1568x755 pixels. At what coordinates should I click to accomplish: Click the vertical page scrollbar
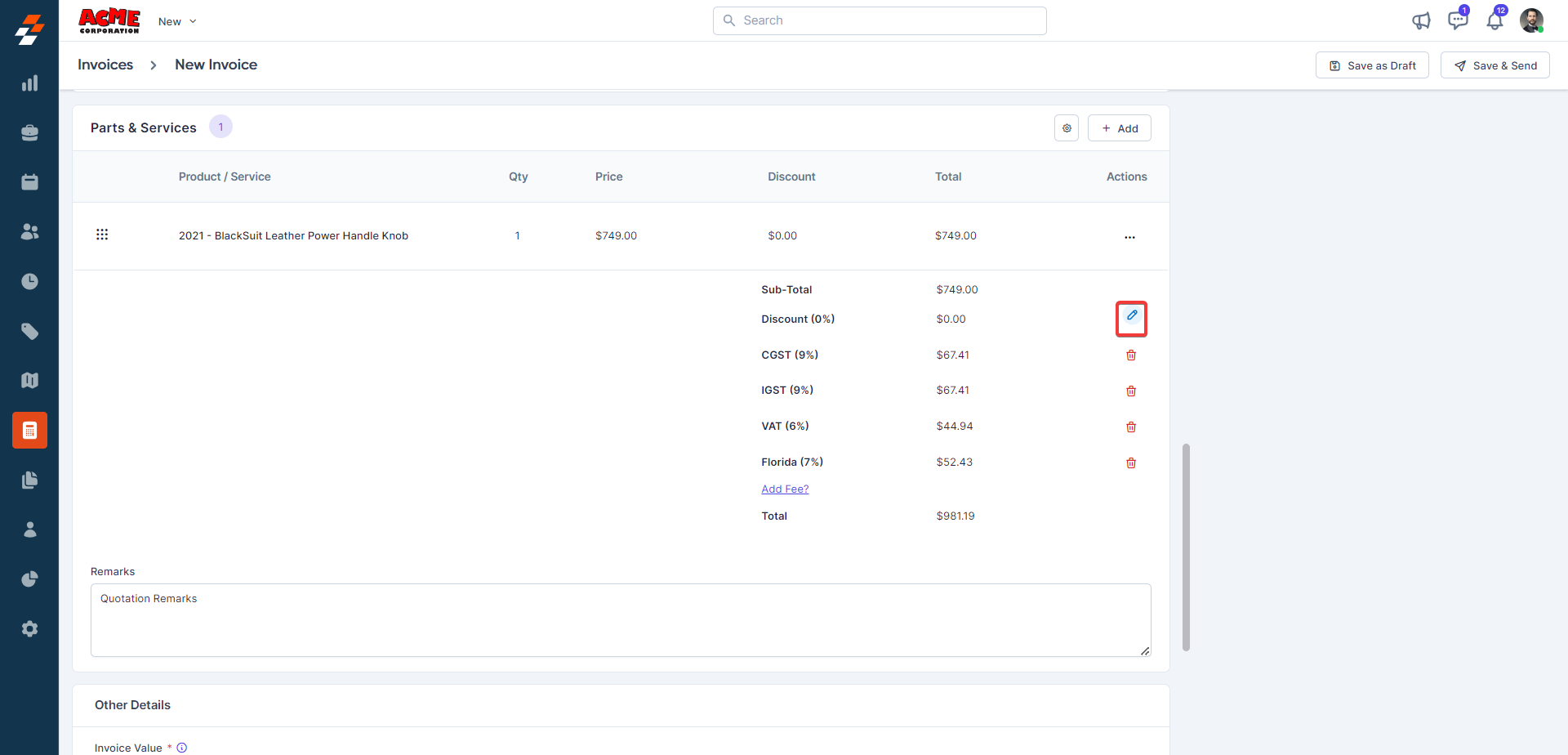(x=1186, y=547)
